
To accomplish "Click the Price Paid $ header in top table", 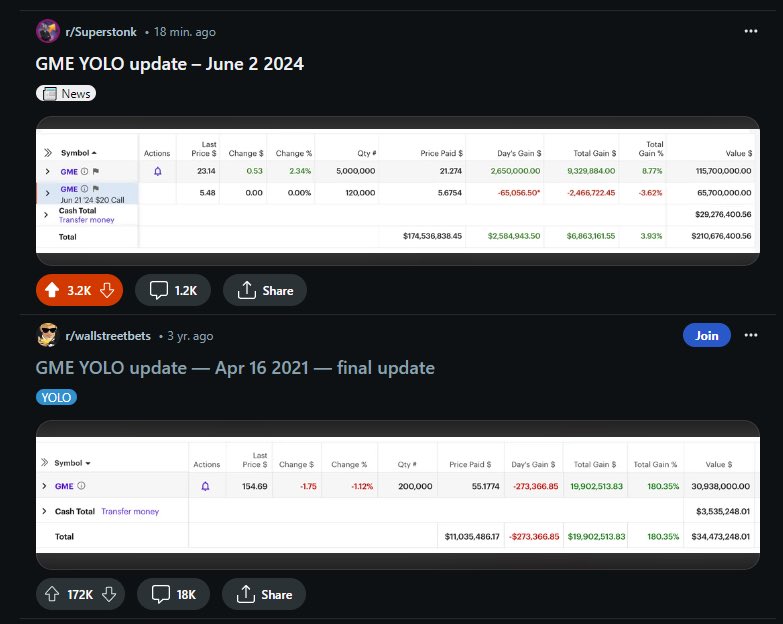I will 441,153.
